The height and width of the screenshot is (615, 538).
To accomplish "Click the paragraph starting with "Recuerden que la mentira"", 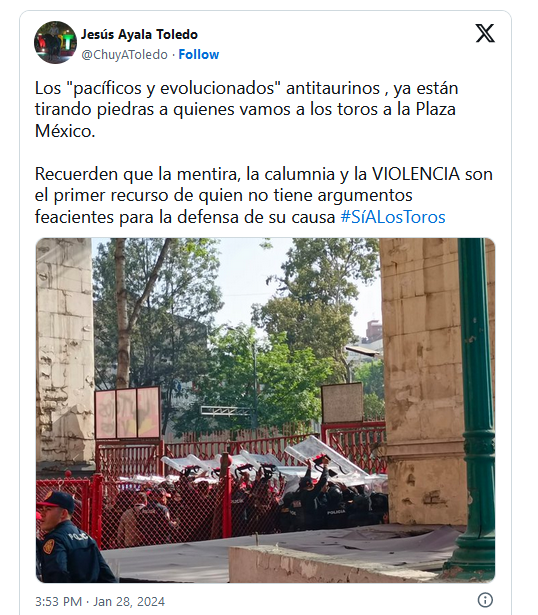I will (264, 195).
